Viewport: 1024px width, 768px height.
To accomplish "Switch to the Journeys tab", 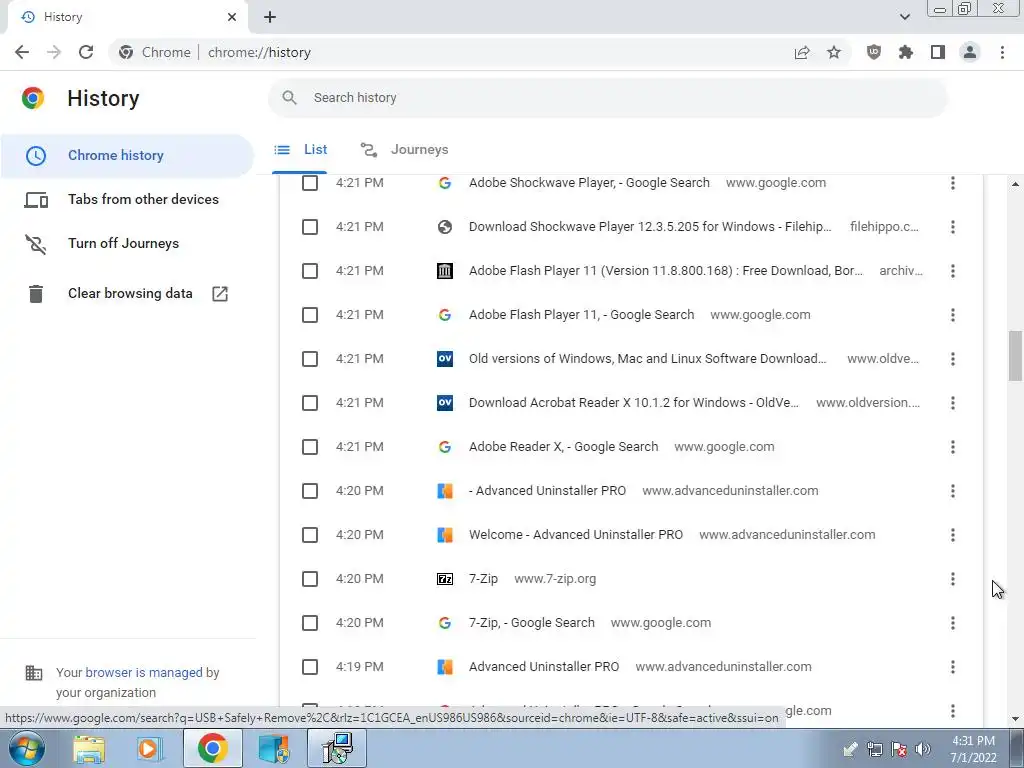I will (x=405, y=150).
